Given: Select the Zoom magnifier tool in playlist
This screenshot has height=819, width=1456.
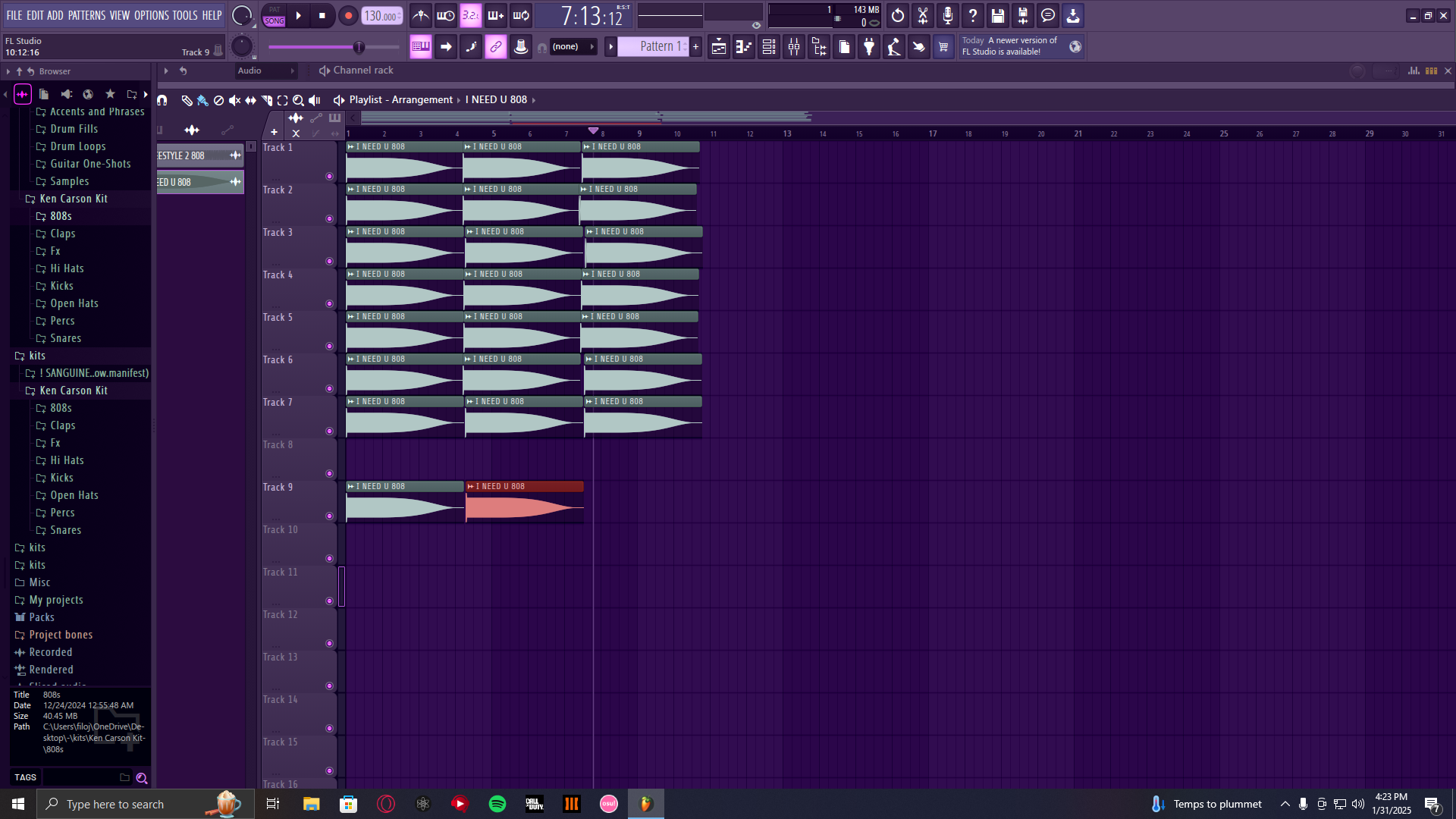Looking at the screenshot, I should (298, 100).
